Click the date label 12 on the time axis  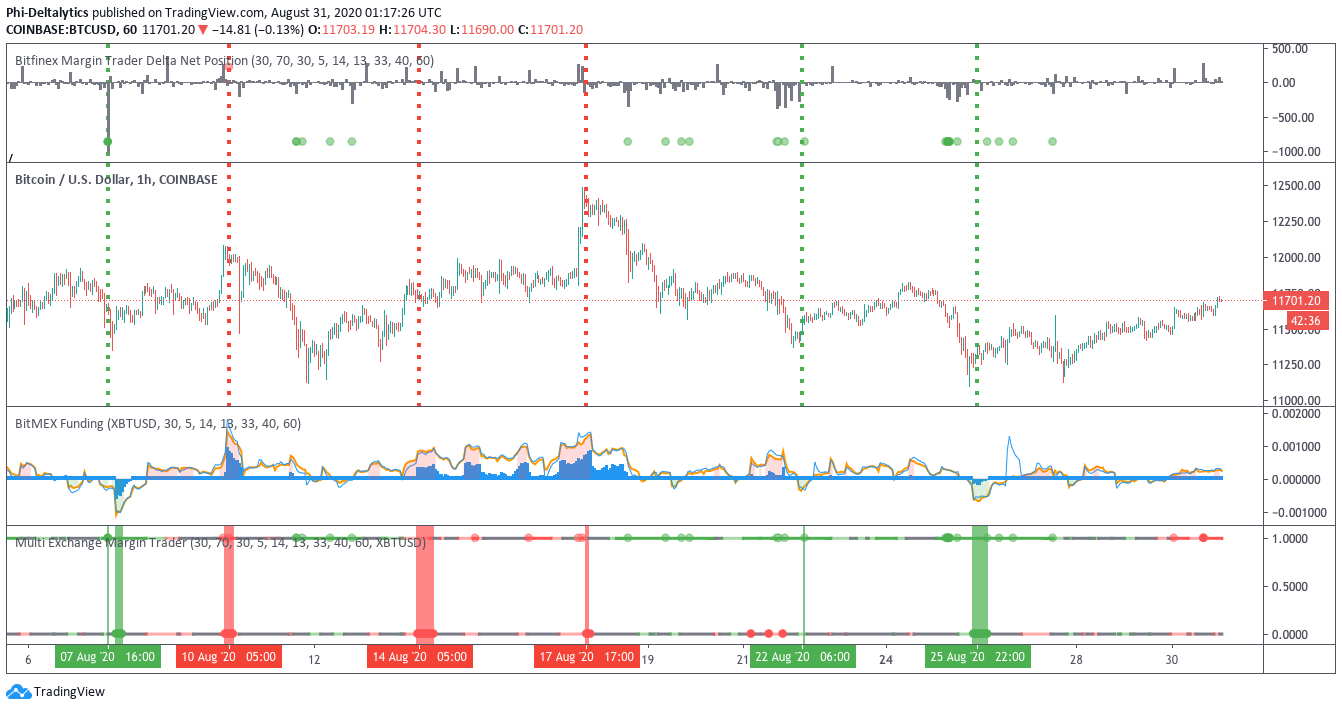coord(314,660)
